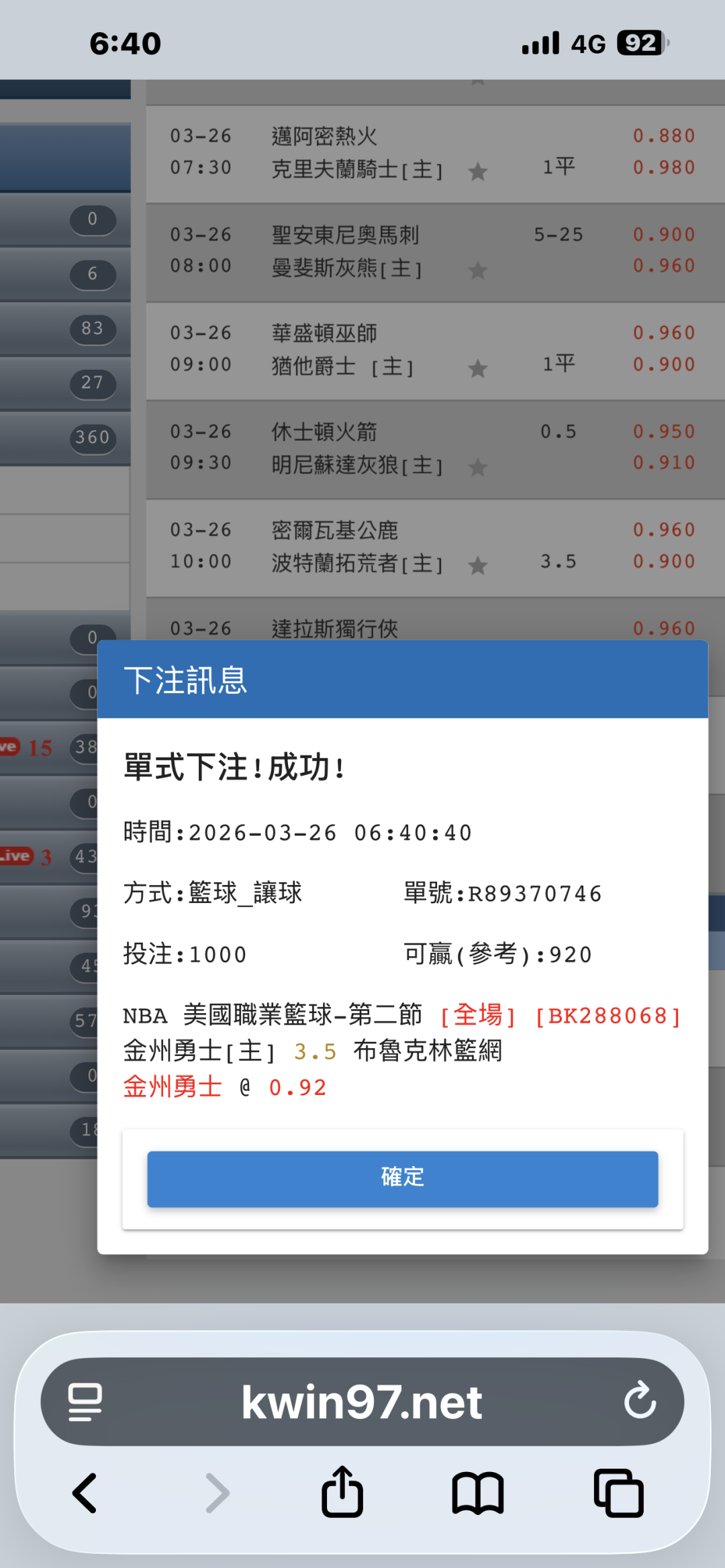
Task: Tap the kwin97.net address field
Action: point(362,1402)
